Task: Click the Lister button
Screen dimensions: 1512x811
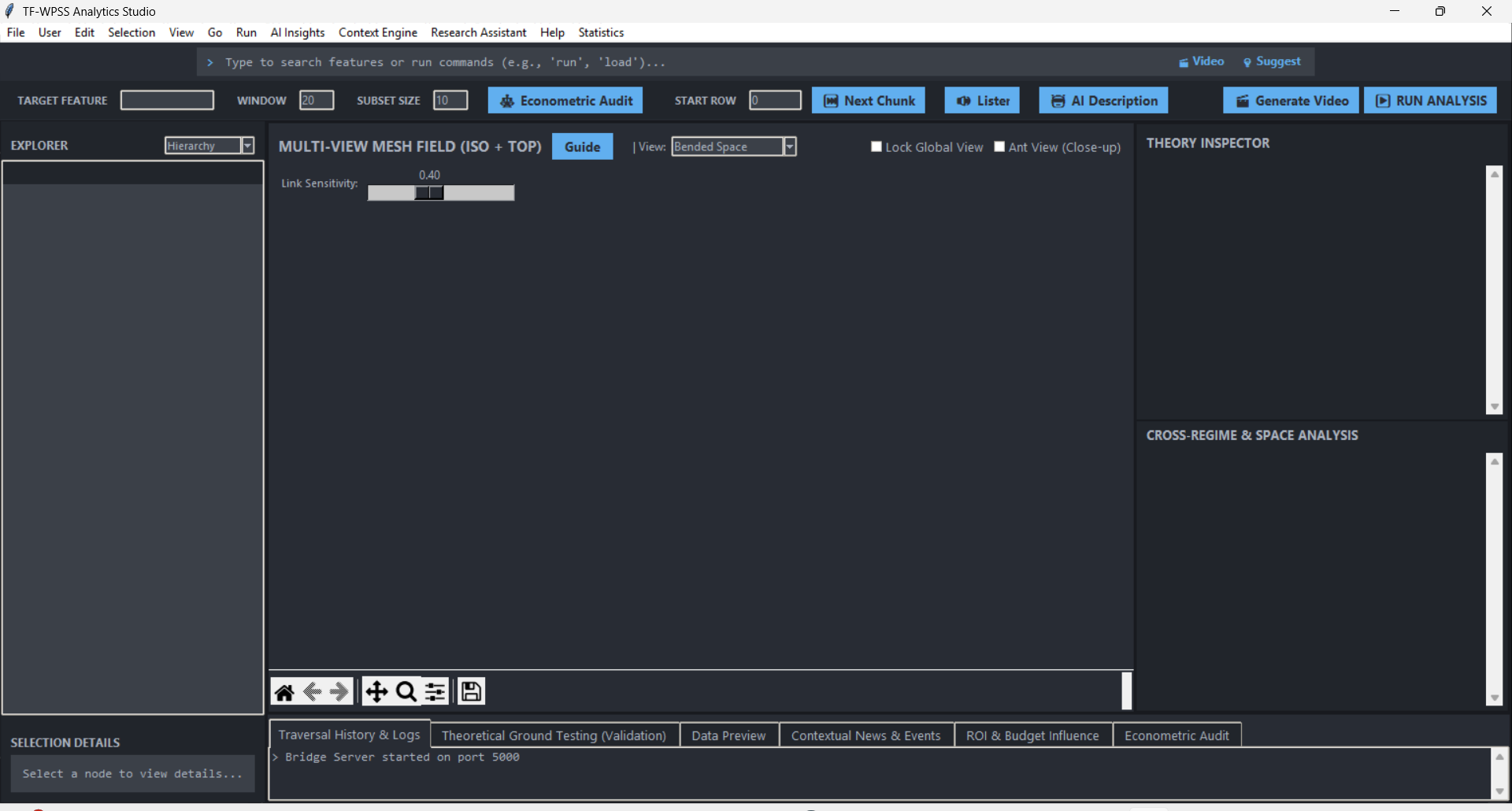Action: coord(982,100)
